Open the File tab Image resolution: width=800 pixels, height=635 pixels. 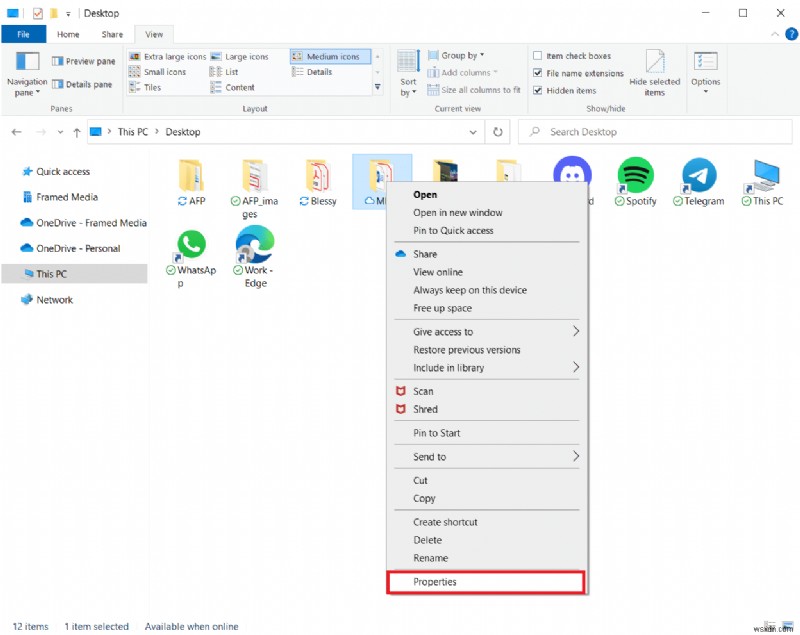coord(23,34)
